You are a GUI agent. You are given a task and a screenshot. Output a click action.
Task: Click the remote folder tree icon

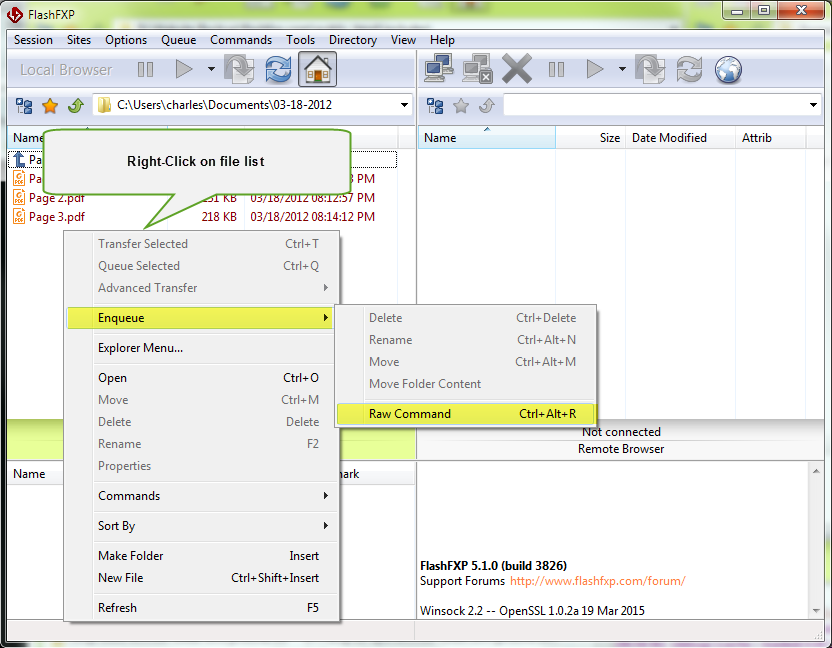tap(435, 106)
